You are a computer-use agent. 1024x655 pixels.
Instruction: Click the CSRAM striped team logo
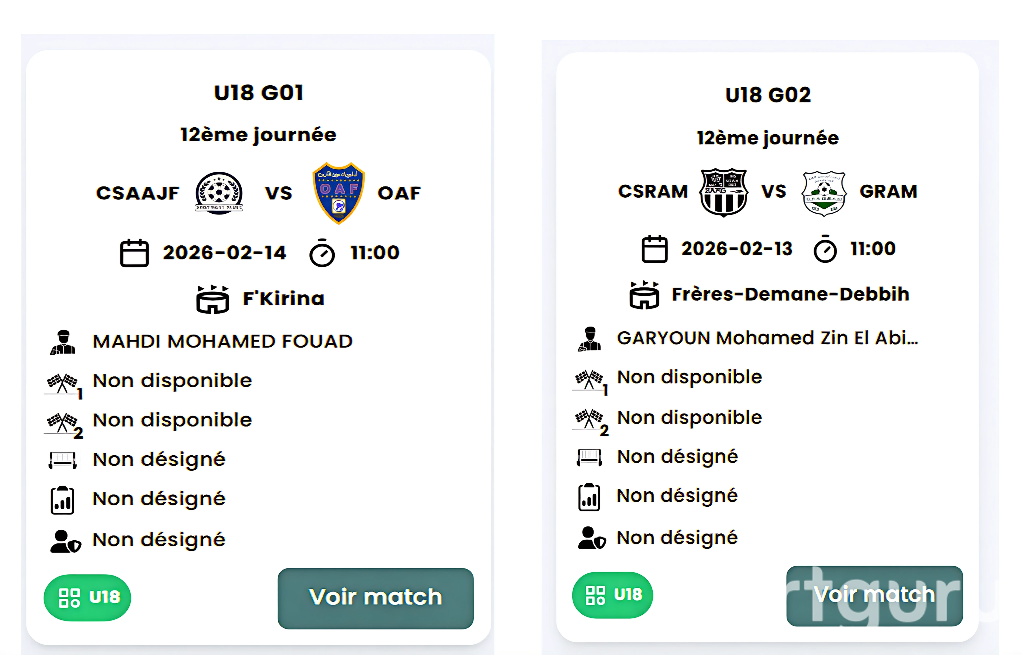(x=723, y=192)
